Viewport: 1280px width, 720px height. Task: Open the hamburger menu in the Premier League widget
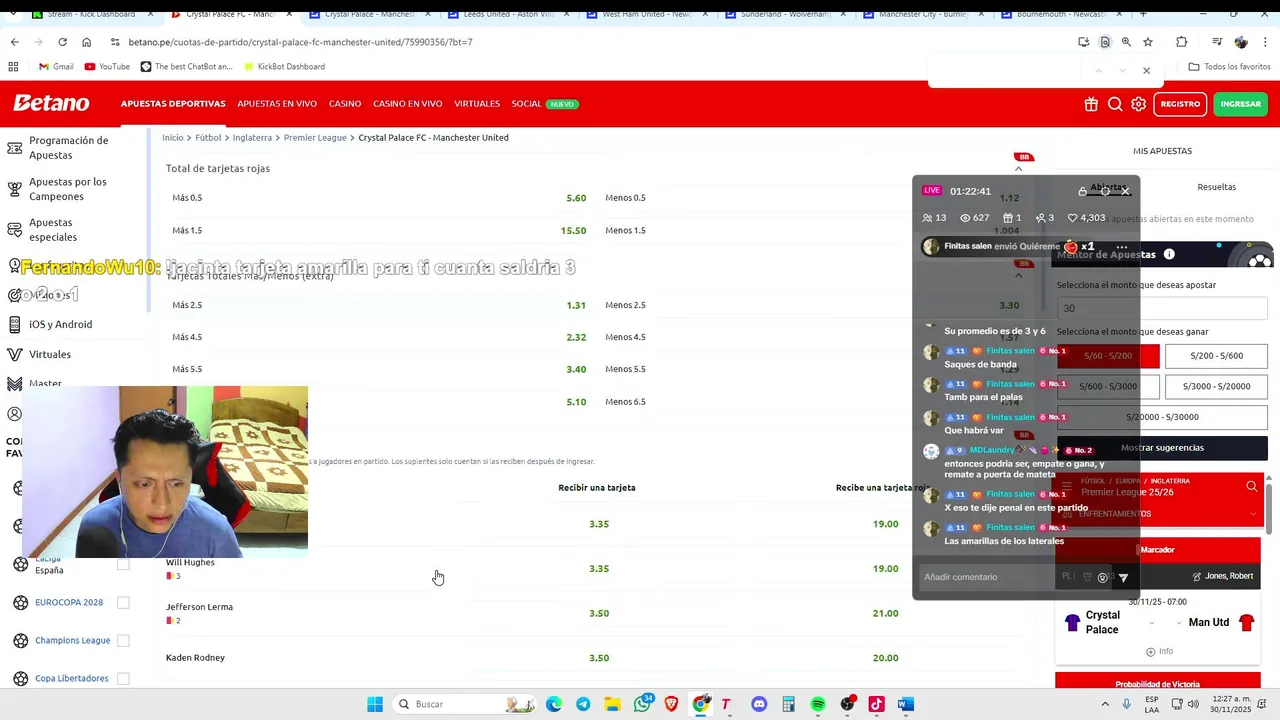1067,487
